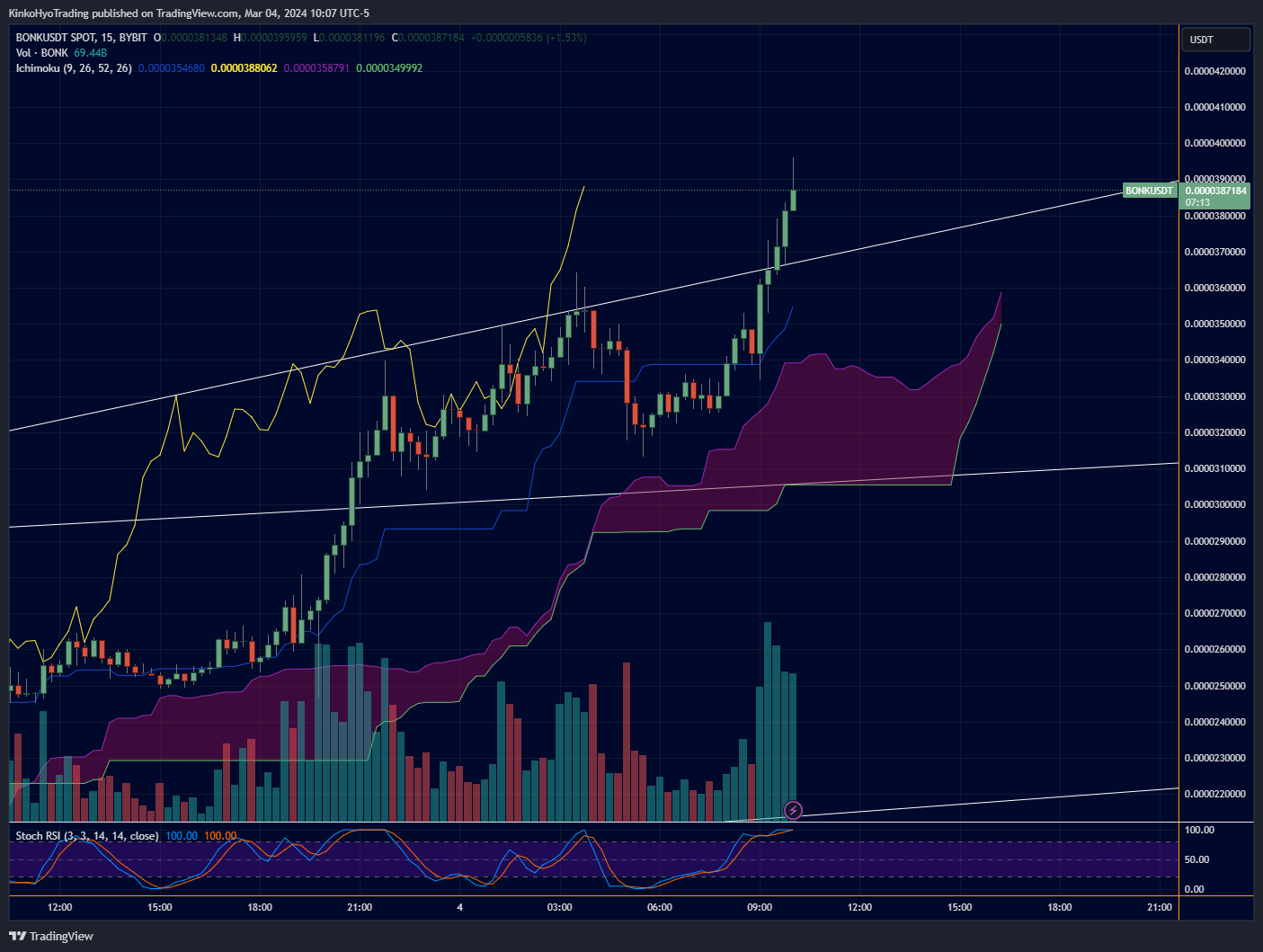Viewport: 1263px width, 952px height.
Task: Click the 0.0000360000 price axis label
Action: (x=1215, y=288)
